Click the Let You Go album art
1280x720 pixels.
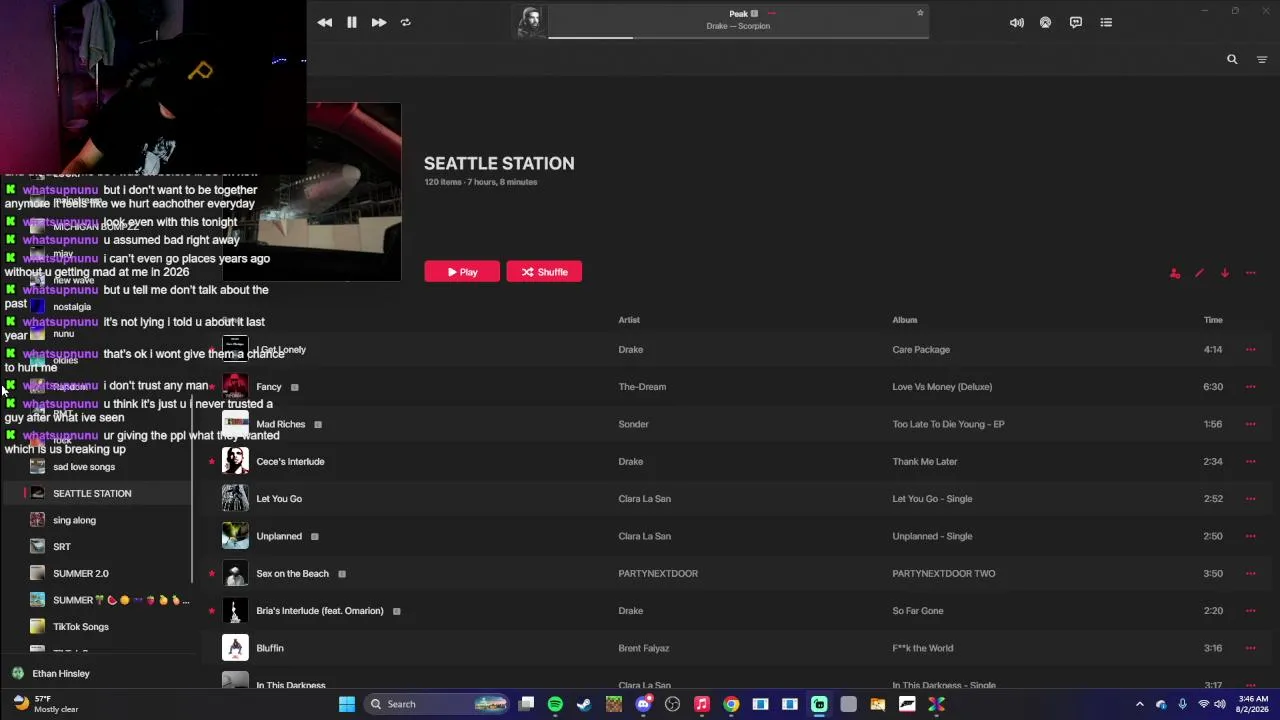pyautogui.click(x=235, y=498)
